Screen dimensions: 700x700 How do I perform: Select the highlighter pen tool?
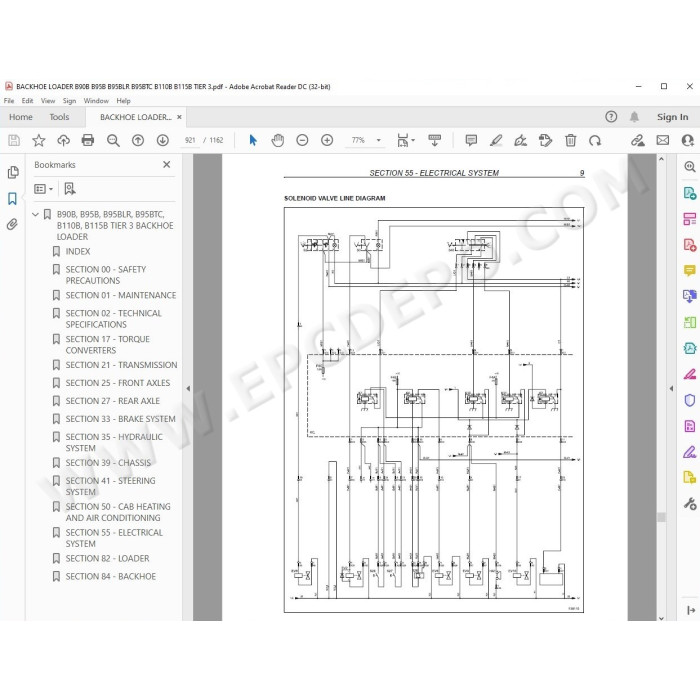point(496,141)
